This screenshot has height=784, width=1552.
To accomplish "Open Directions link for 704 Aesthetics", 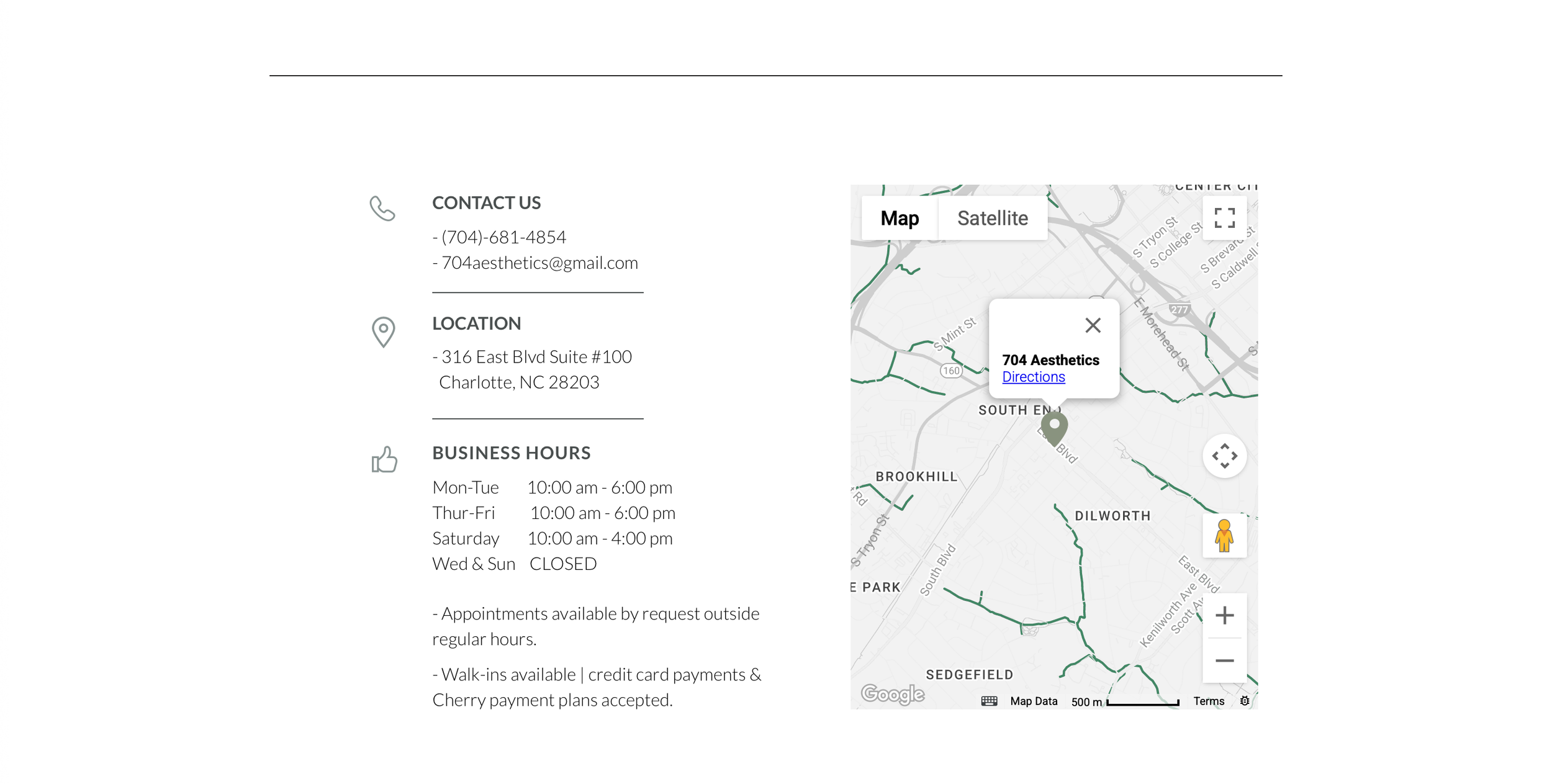I will (1033, 377).
